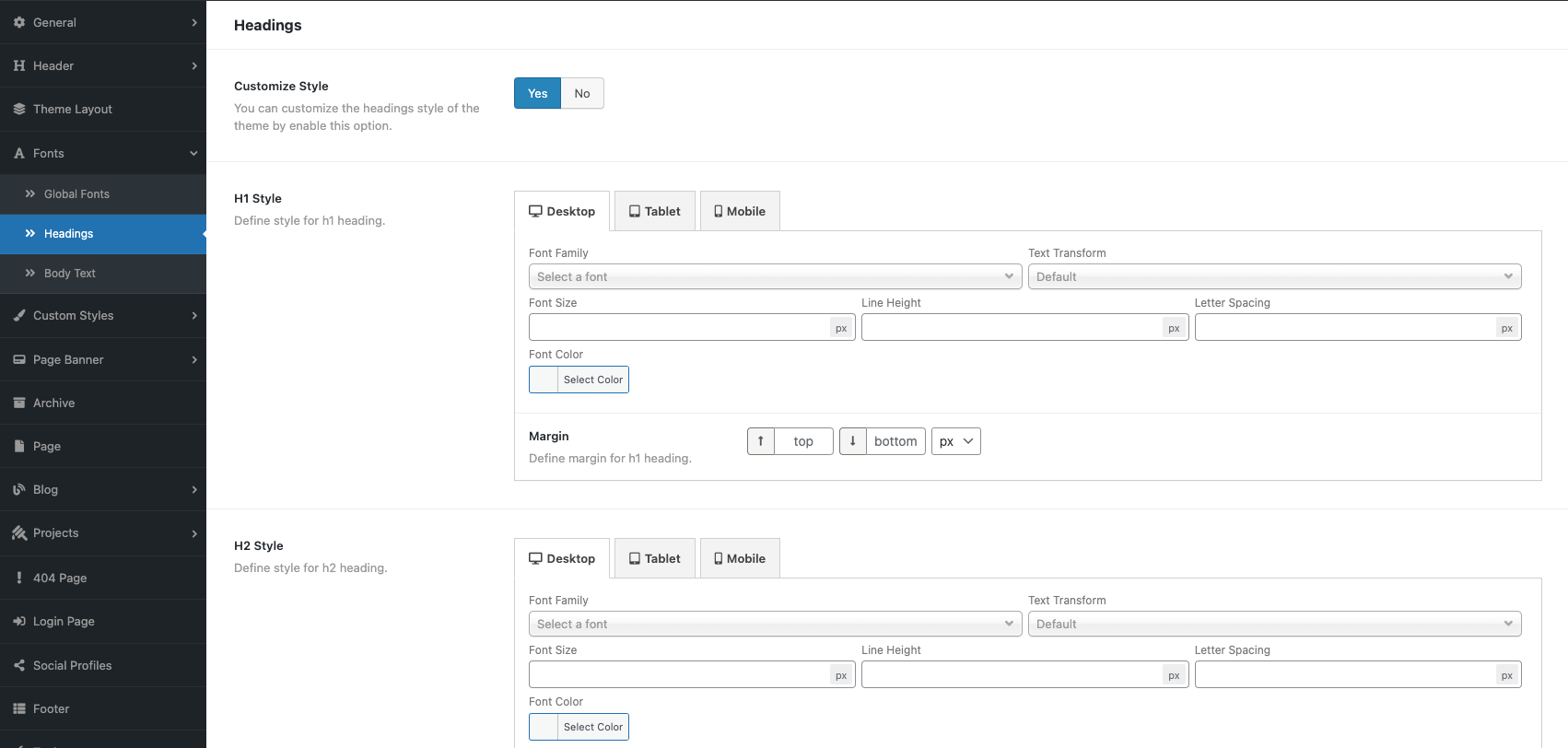Click the Projects tools icon
Screen dimensions: 1568x748
tap(19, 532)
